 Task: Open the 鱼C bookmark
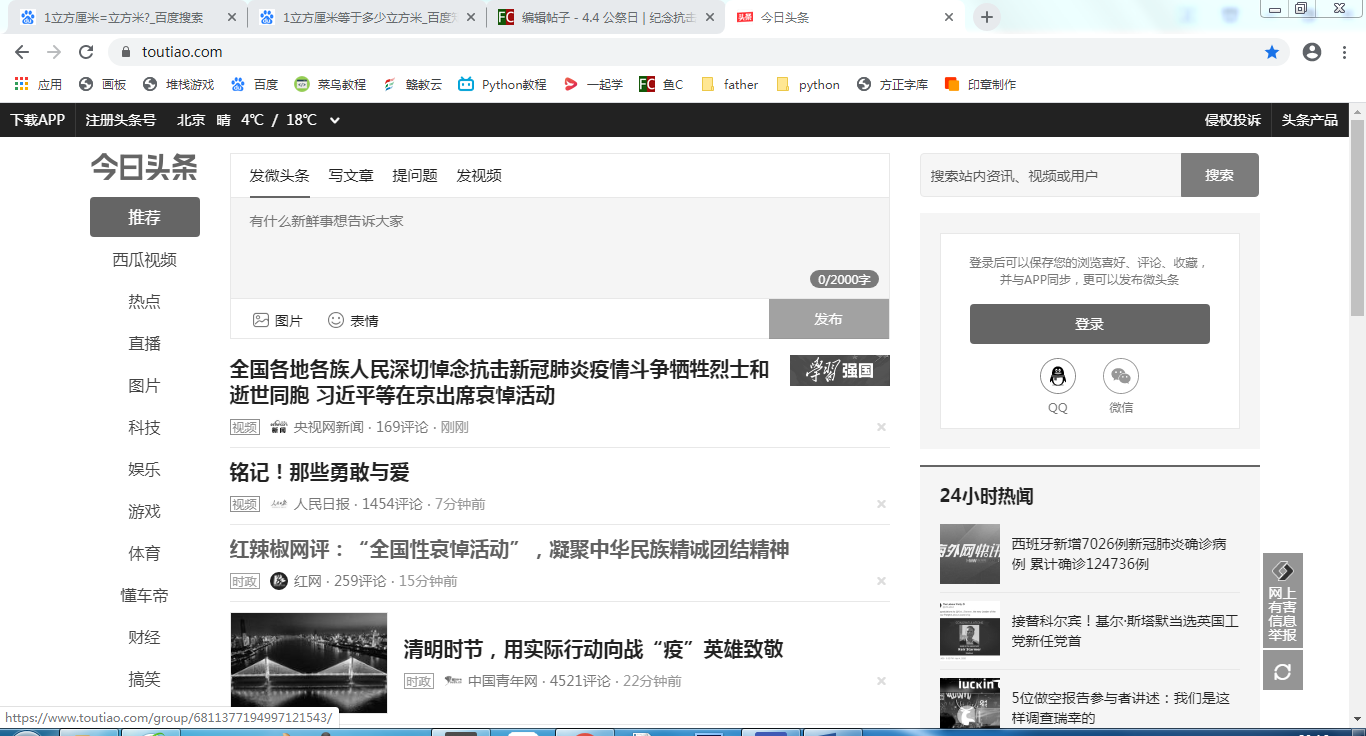pyautogui.click(x=661, y=84)
